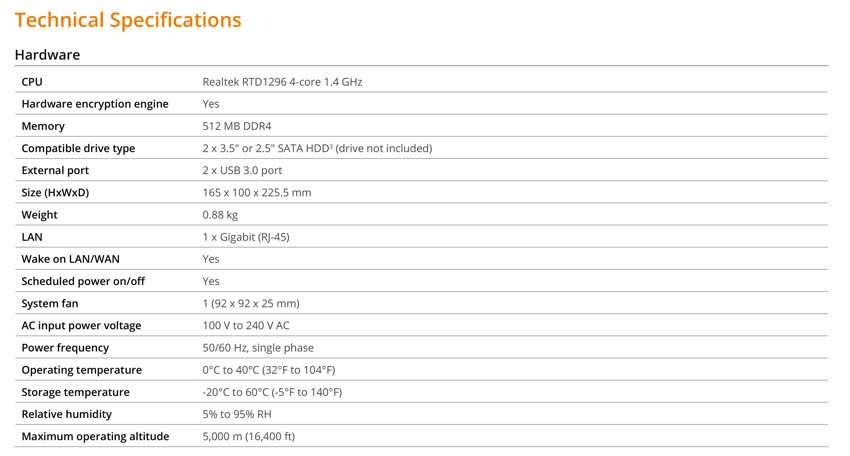Select the 1 x Gigabit (RJ-45) value
This screenshot has width=850, height=456.
246,237
